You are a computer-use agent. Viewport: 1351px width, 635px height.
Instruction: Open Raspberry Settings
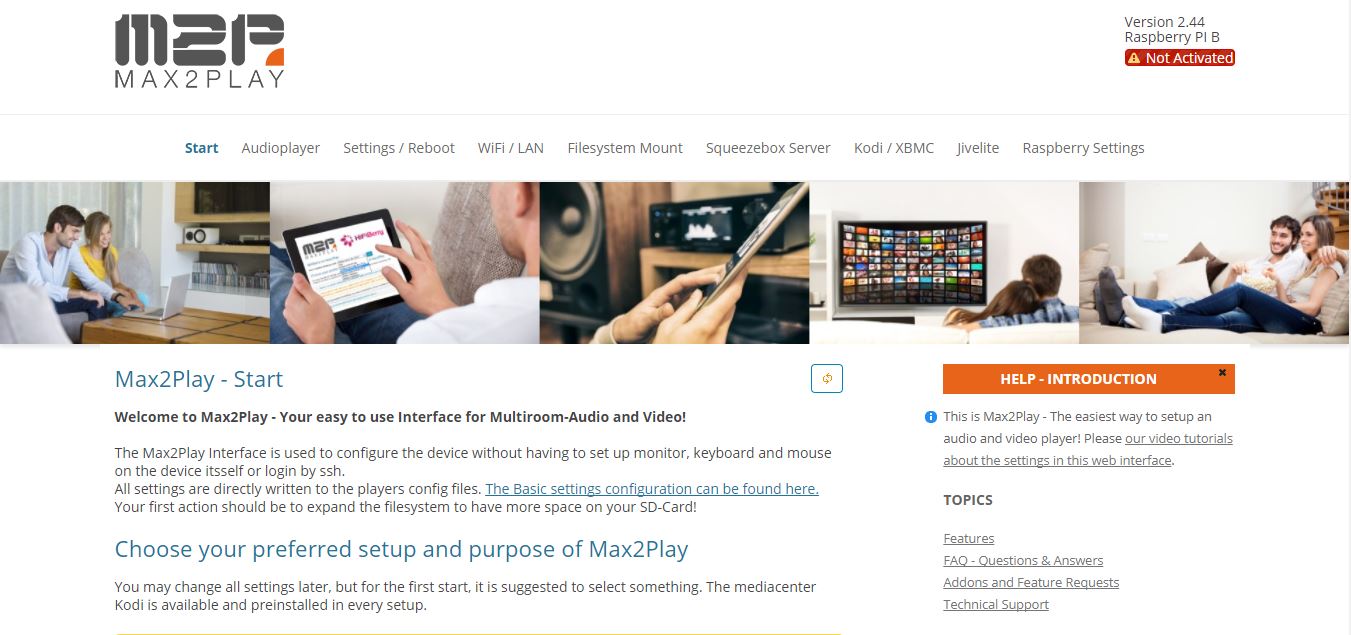(1083, 148)
